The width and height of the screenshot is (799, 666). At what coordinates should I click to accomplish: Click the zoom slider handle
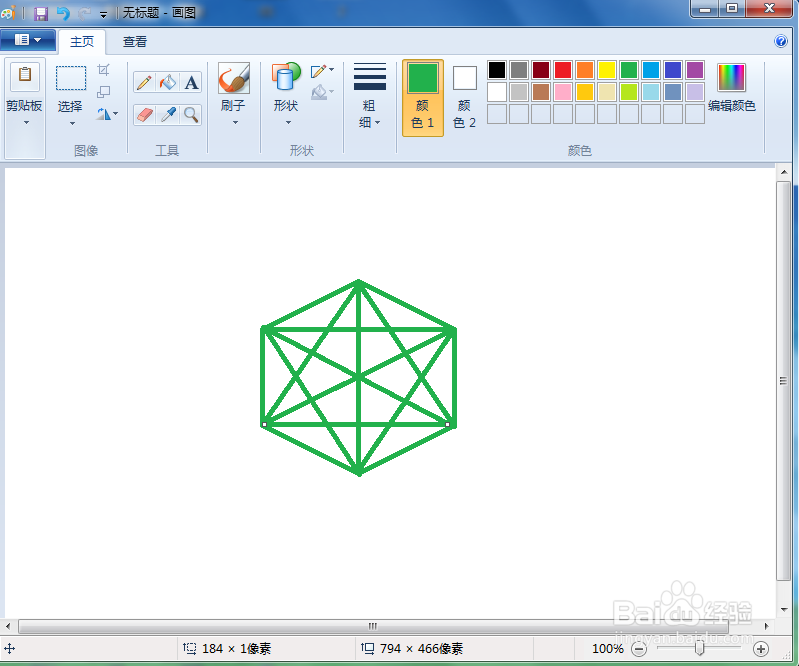tap(700, 648)
